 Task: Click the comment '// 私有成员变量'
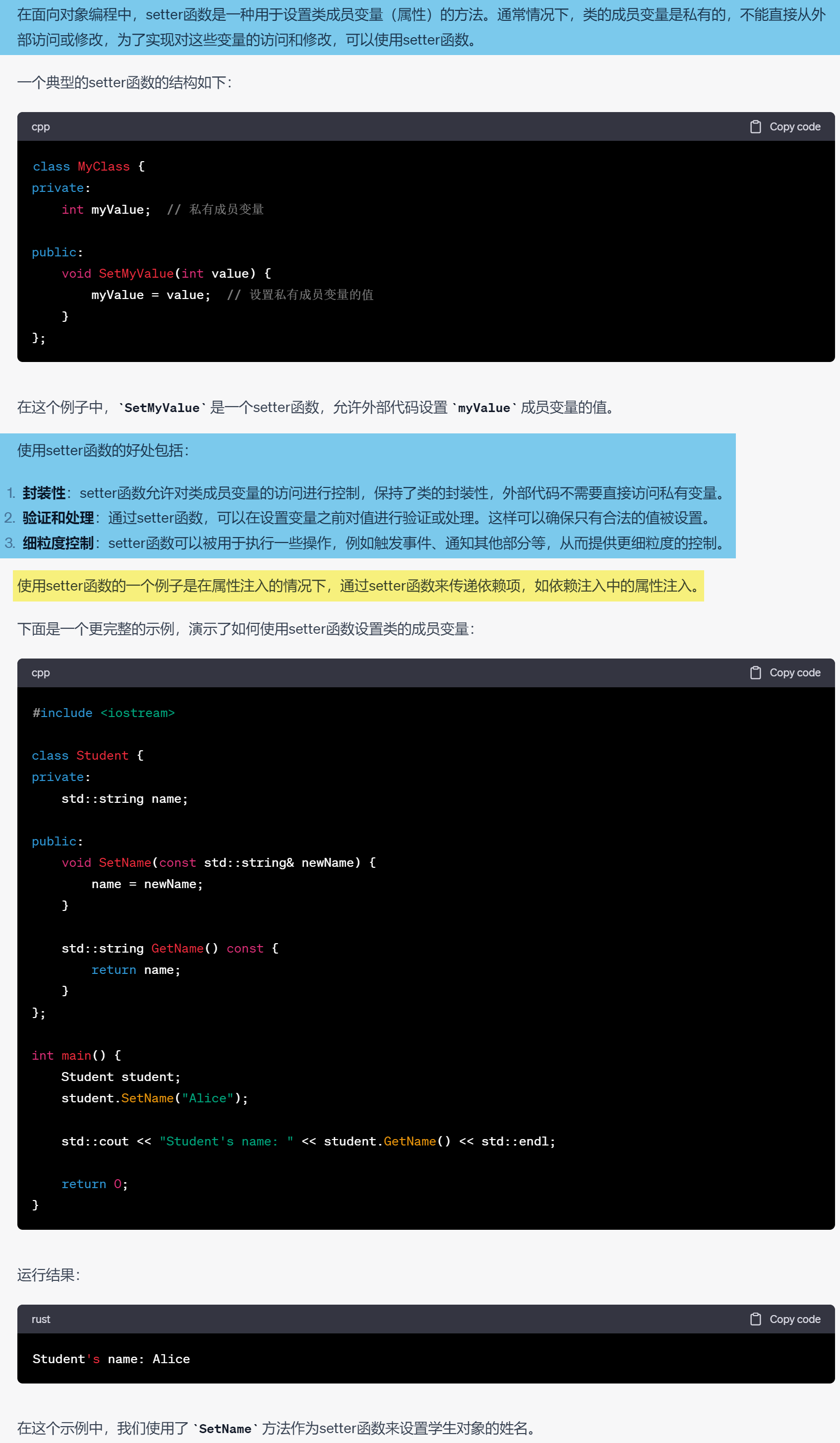pyautogui.click(x=215, y=210)
